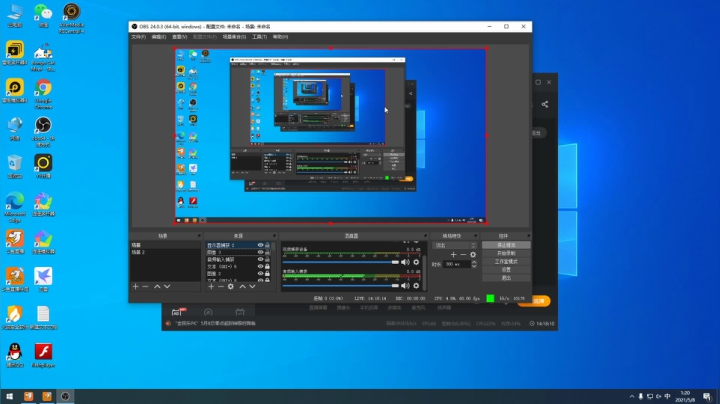Image resolution: width=720 pixels, height=404 pixels.
Task: Open transition properties gear icon
Action: 473,254
